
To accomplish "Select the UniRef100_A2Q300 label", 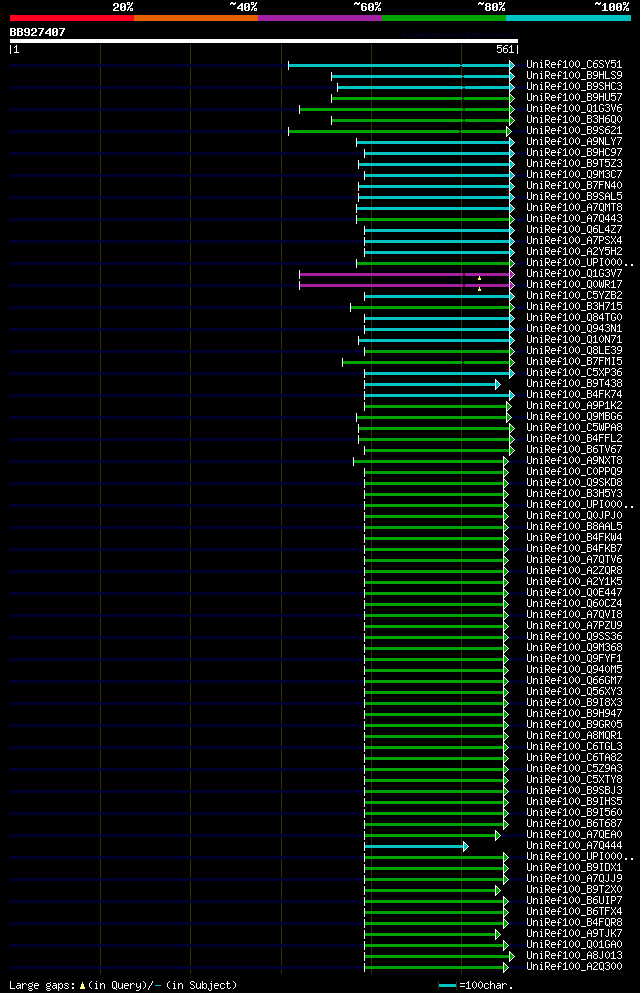I will pyautogui.click(x=574, y=966).
